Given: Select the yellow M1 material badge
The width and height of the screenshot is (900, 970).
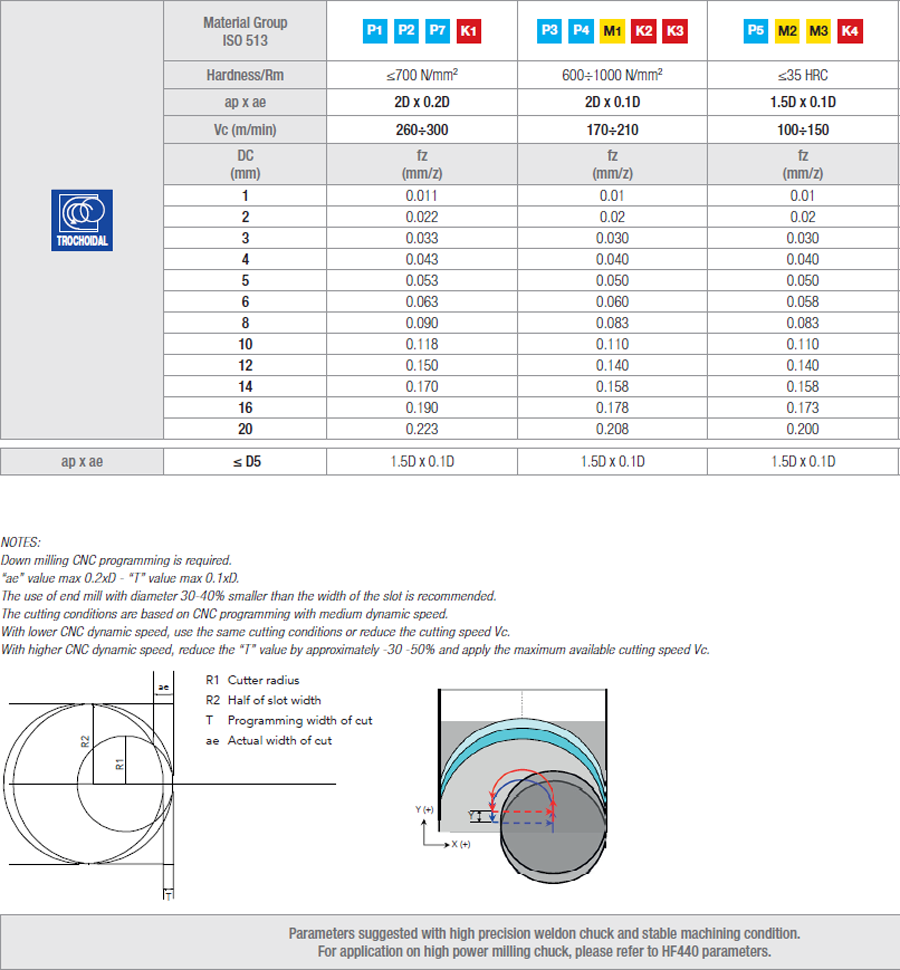Looking at the screenshot, I should pos(612,32).
